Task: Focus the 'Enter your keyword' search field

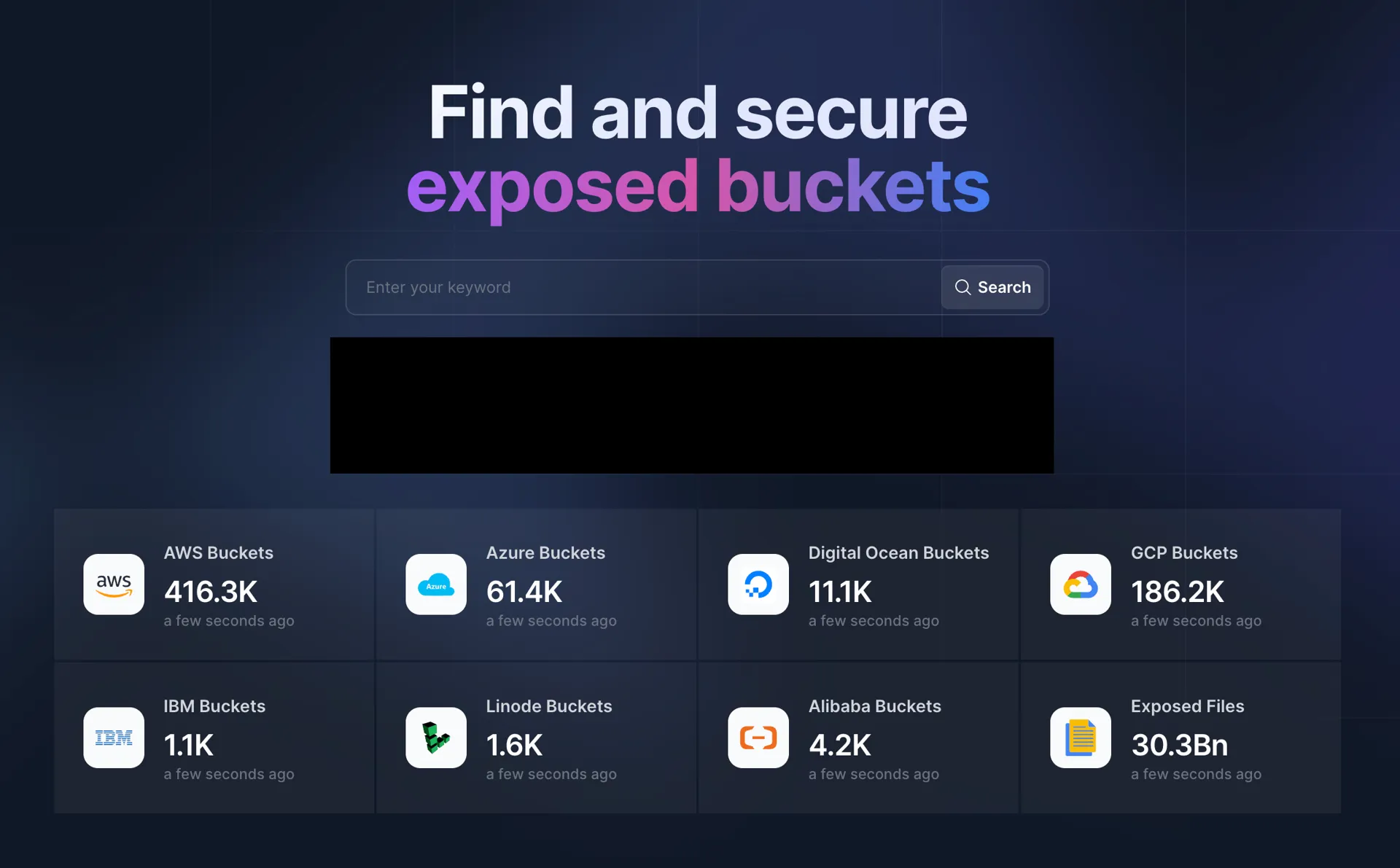Action: point(644,287)
